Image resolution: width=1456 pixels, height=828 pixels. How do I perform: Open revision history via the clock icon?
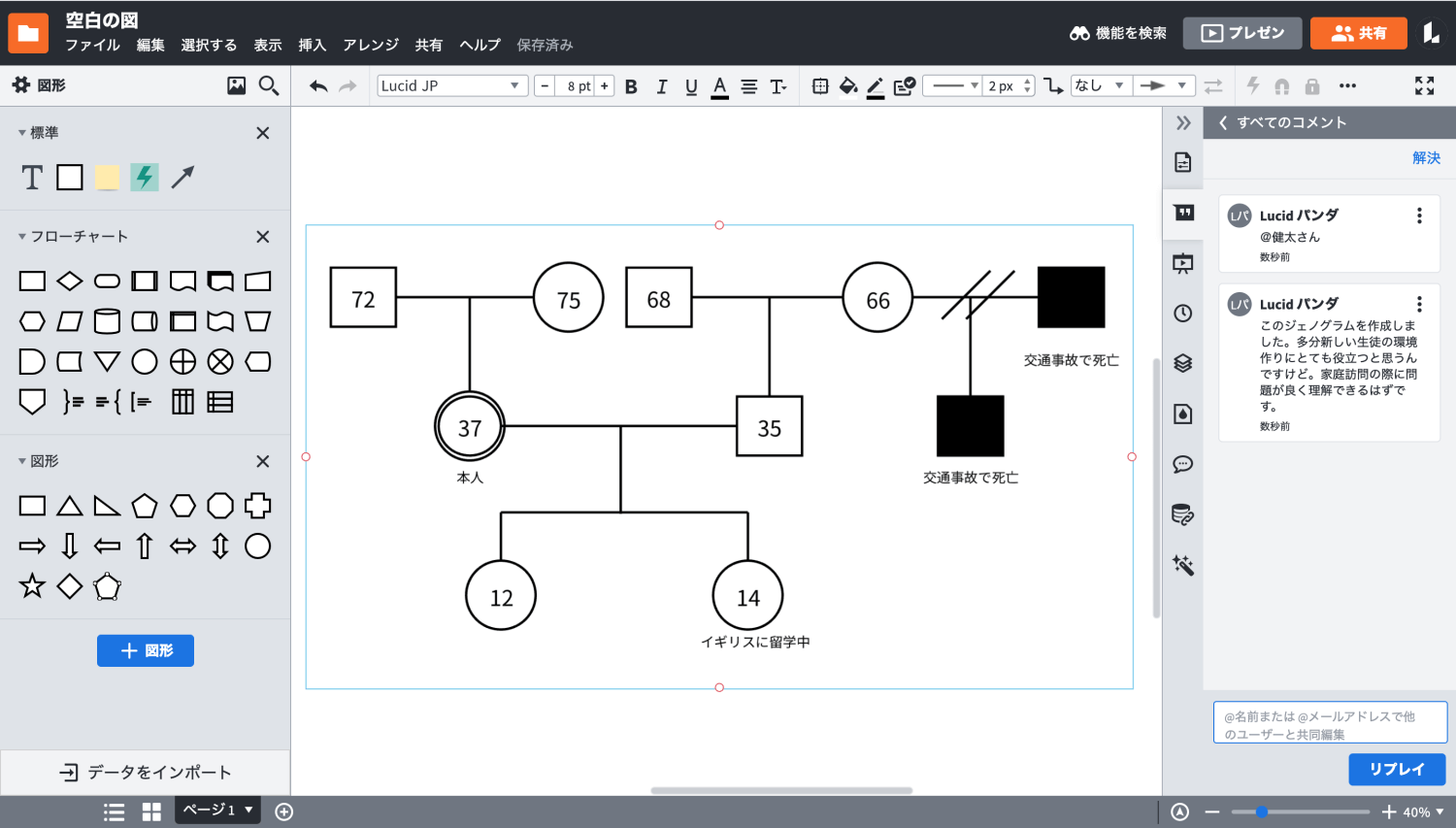pos(1182,313)
